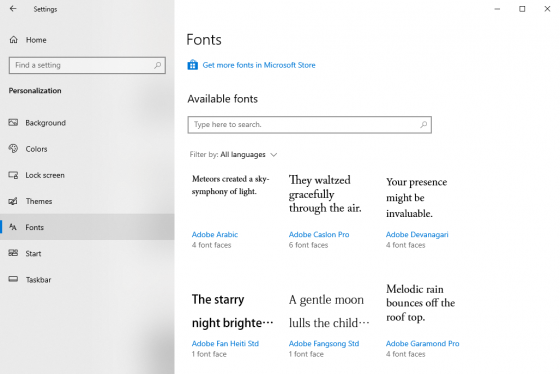This screenshot has width=560, height=374.
Task: Maximize the Settings window
Action: 522,9
